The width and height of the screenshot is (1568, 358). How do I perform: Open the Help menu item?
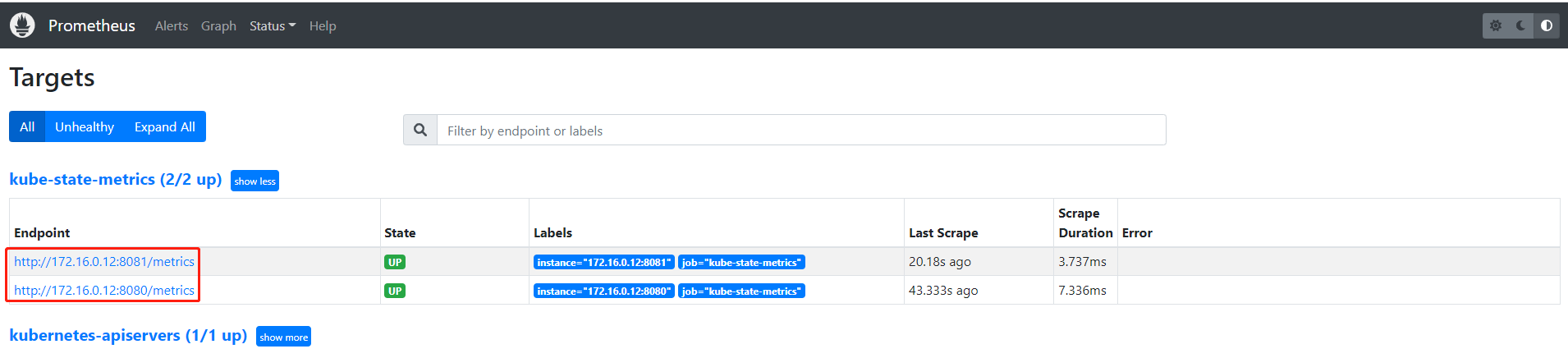pyautogui.click(x=323, y=26)
